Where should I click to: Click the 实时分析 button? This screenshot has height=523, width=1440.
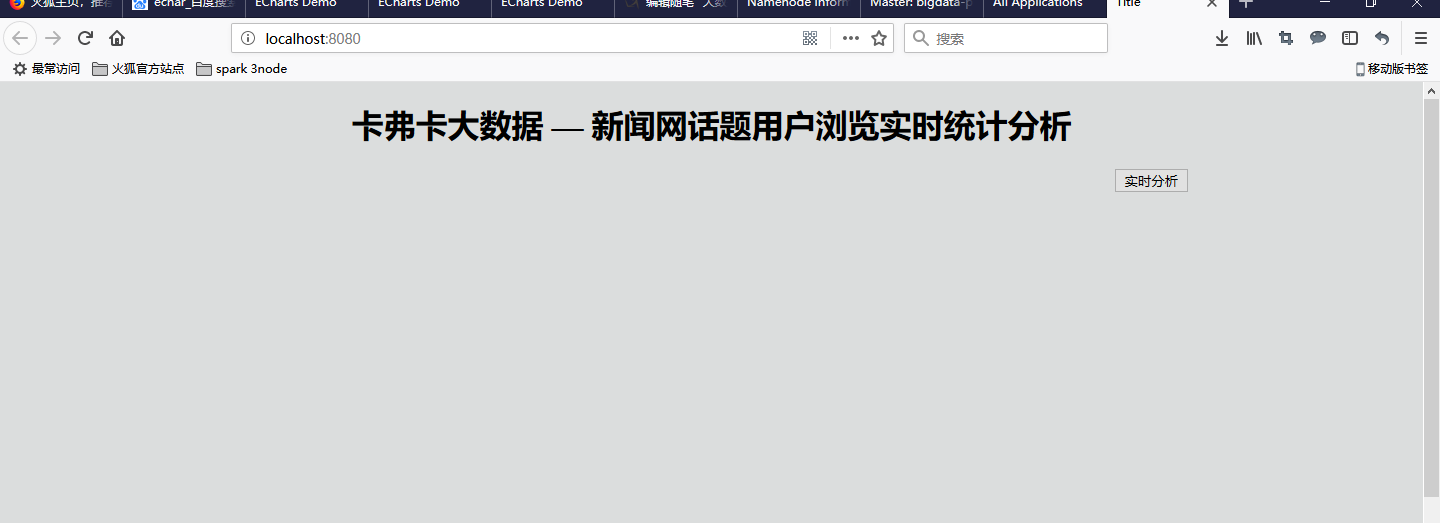click(1151, 181)
